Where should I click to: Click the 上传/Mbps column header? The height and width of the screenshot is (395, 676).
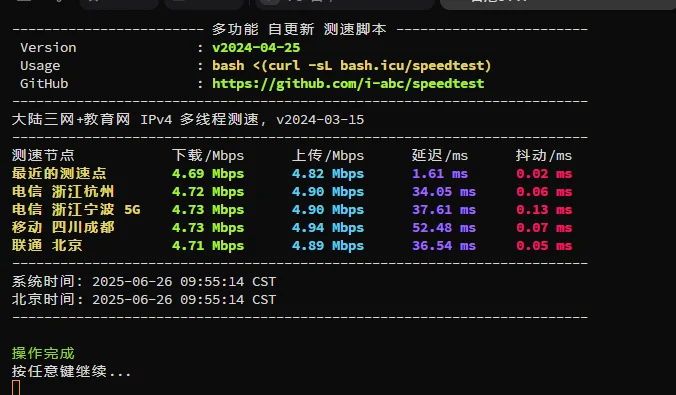point(328,155)
